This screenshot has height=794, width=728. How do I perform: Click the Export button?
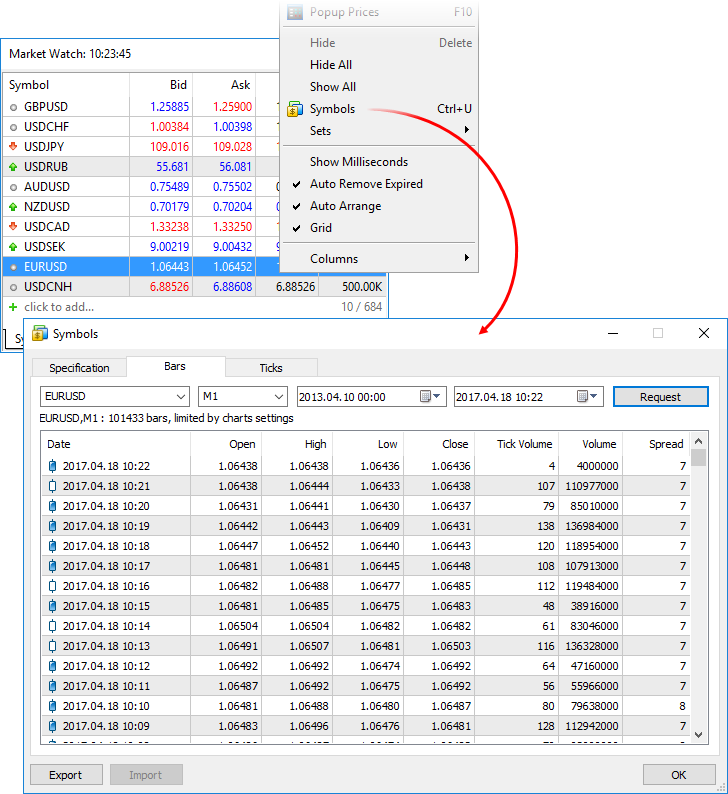[66, 775]
